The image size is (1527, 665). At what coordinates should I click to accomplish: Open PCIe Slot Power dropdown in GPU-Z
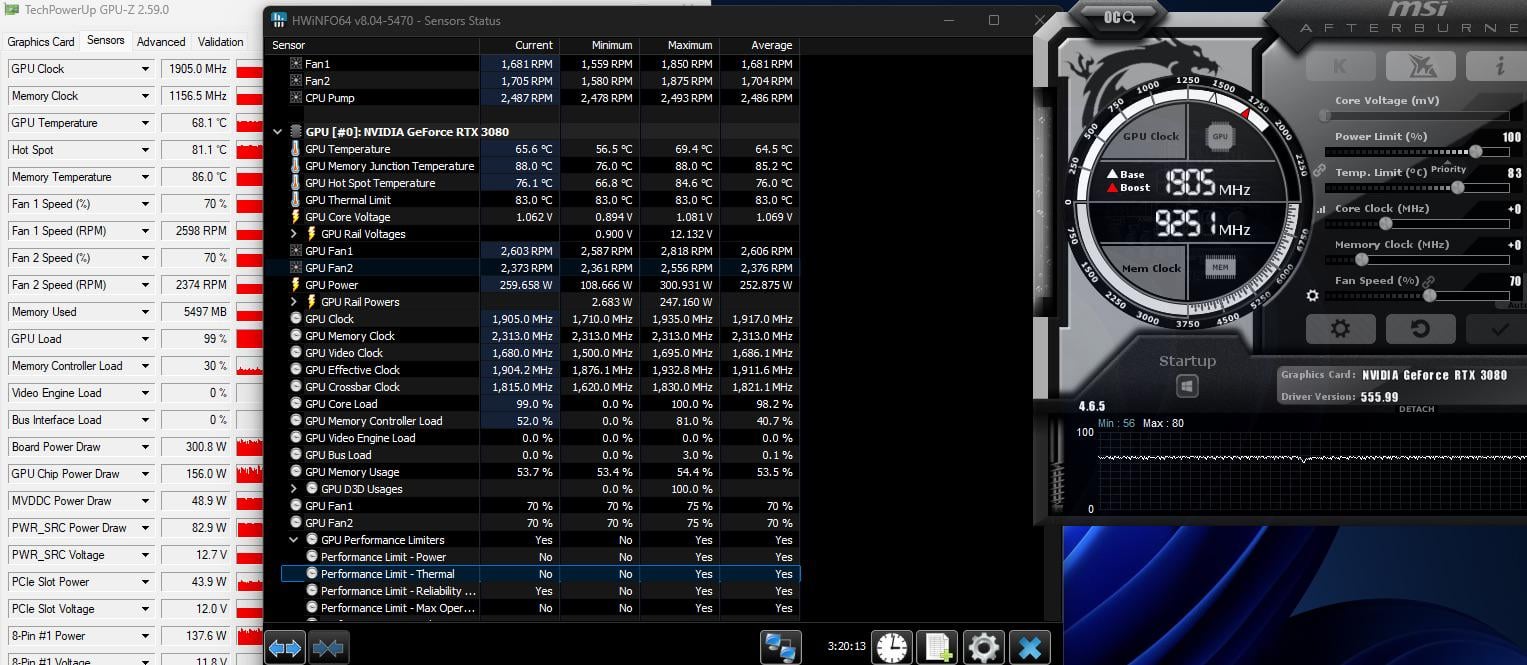click(145, 582)
